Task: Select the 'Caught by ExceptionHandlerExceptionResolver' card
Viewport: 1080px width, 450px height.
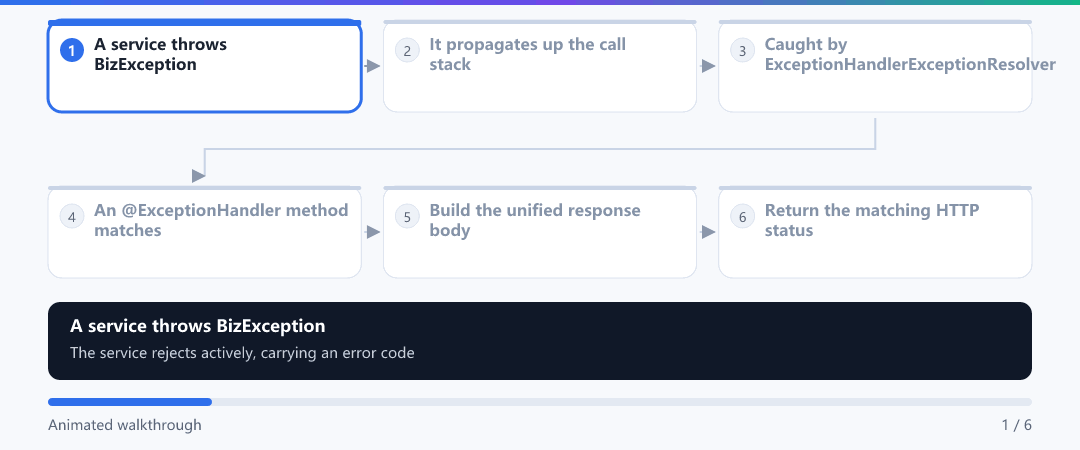Action: (x=875, y=66)
